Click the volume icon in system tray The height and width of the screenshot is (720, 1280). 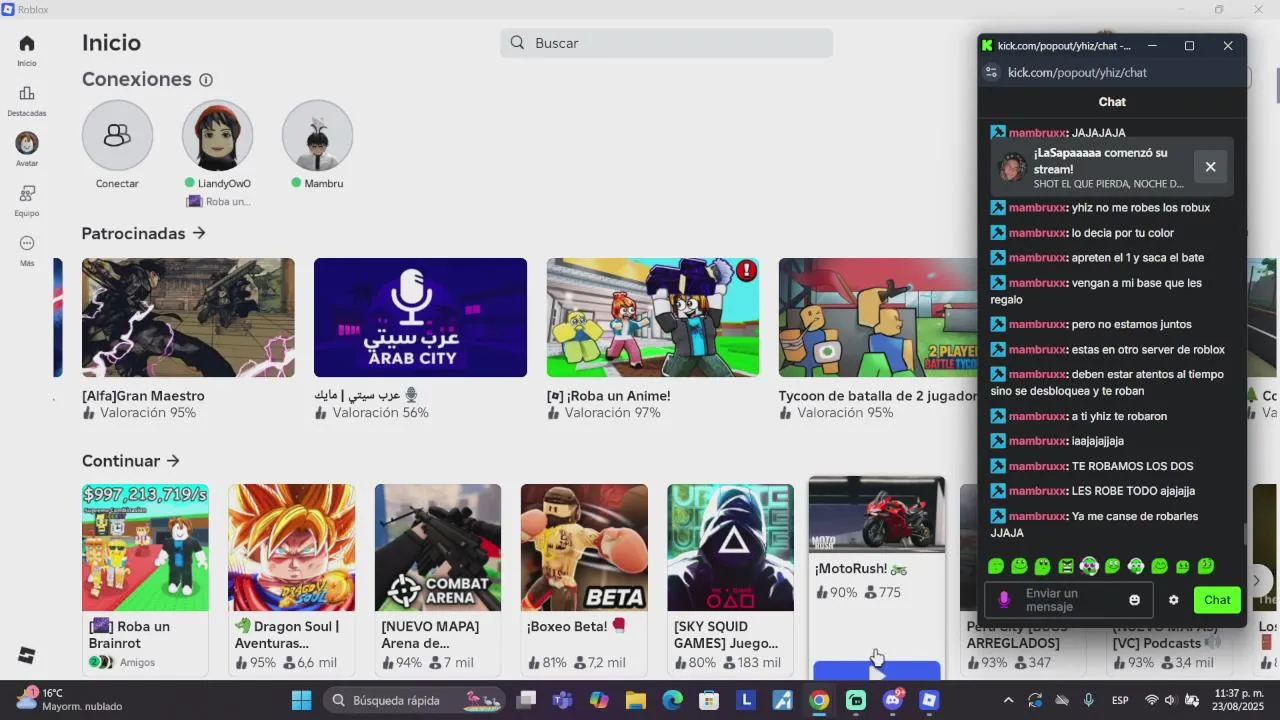(1172, 700)
